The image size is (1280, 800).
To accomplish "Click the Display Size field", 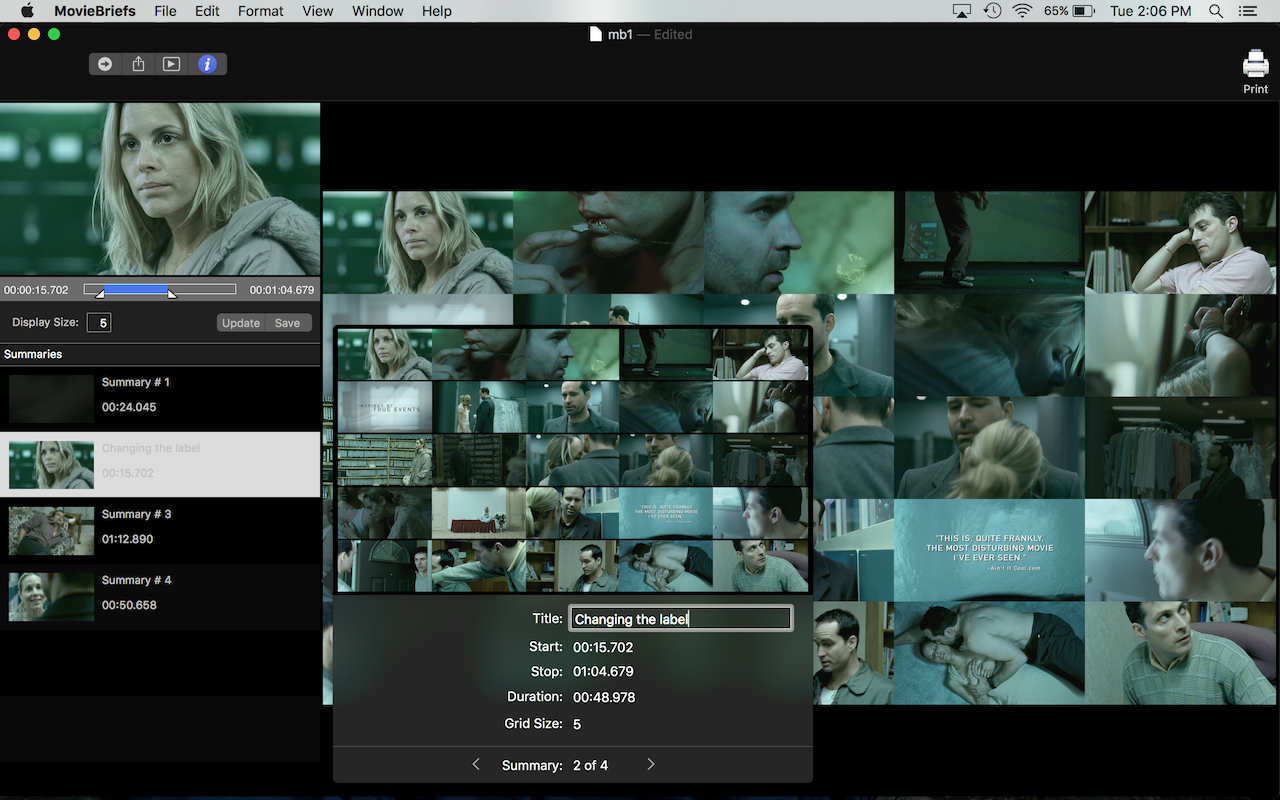I will [x=99, y=323].
